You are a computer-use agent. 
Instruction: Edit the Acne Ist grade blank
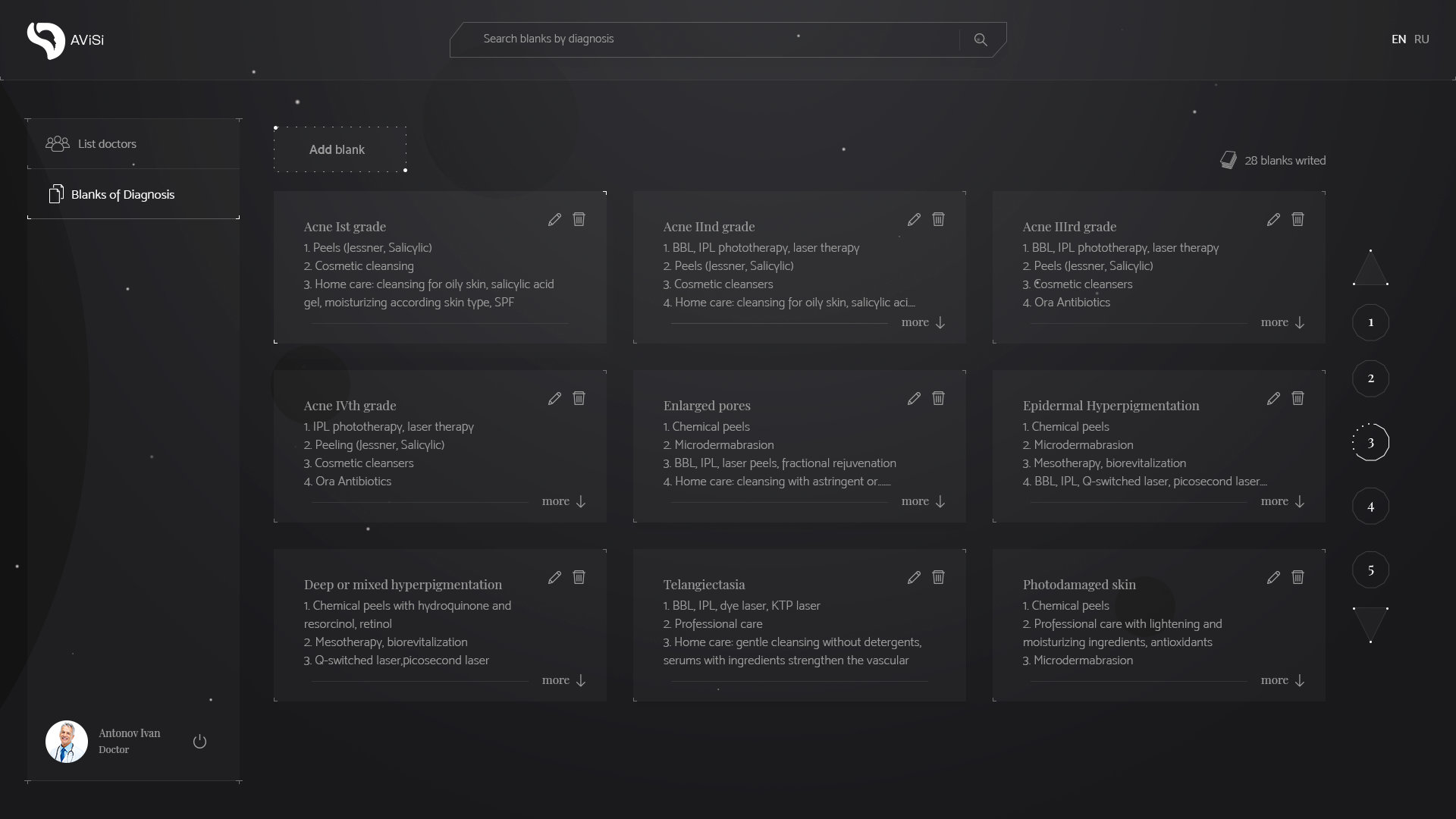point(554,219)
